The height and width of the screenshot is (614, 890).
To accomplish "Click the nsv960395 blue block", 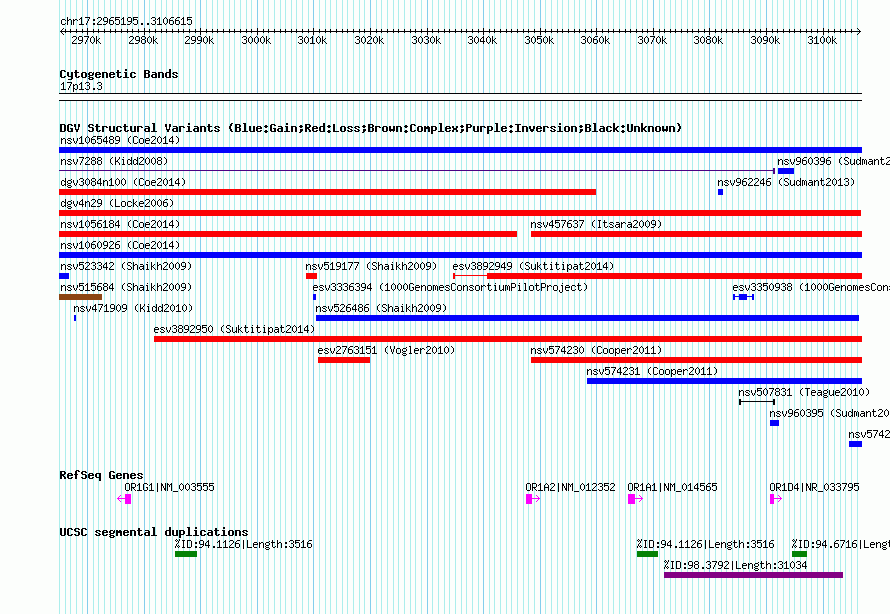I will tap(774, 423).
